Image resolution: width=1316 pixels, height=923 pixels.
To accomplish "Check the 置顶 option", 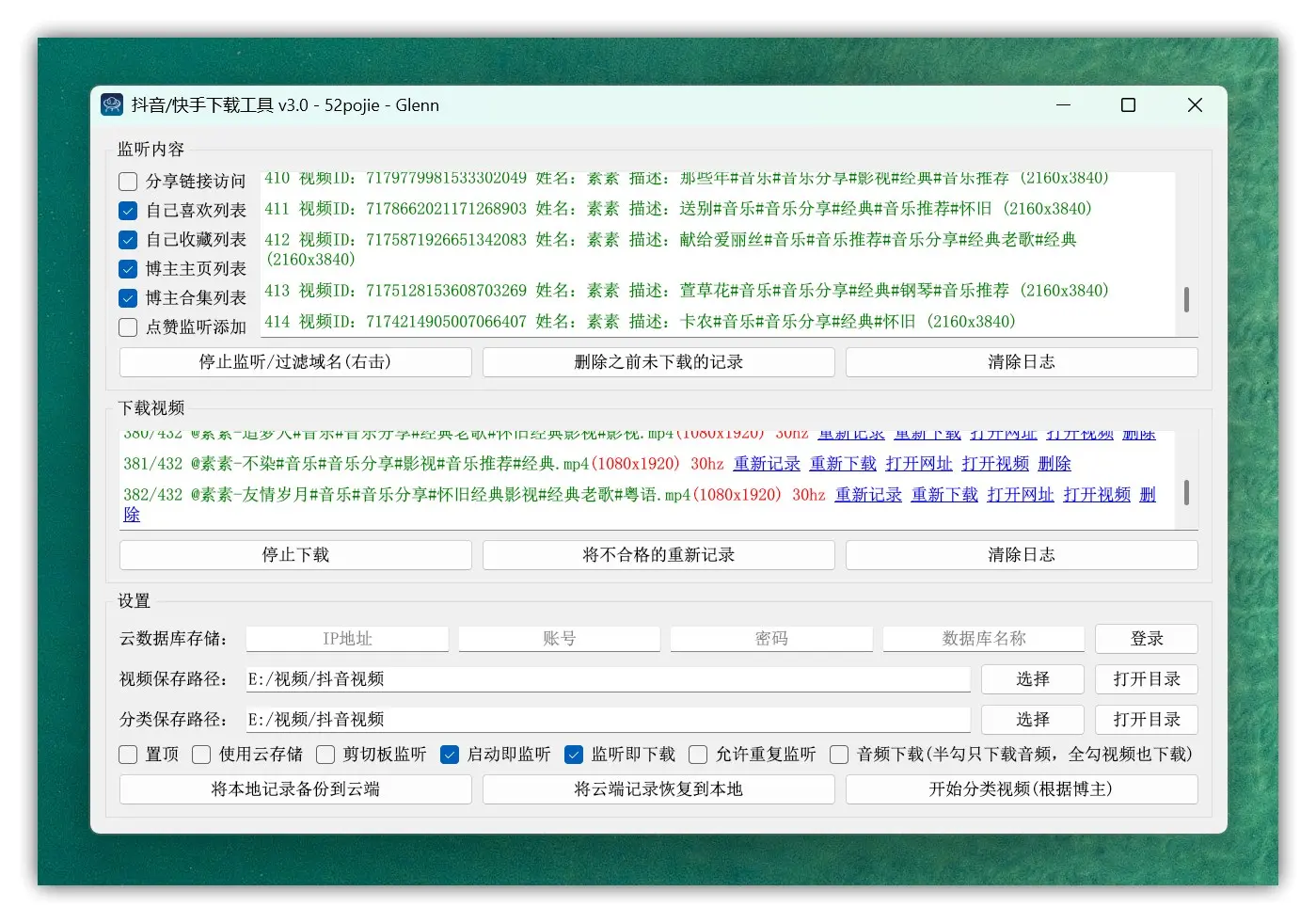I will 128,755.
